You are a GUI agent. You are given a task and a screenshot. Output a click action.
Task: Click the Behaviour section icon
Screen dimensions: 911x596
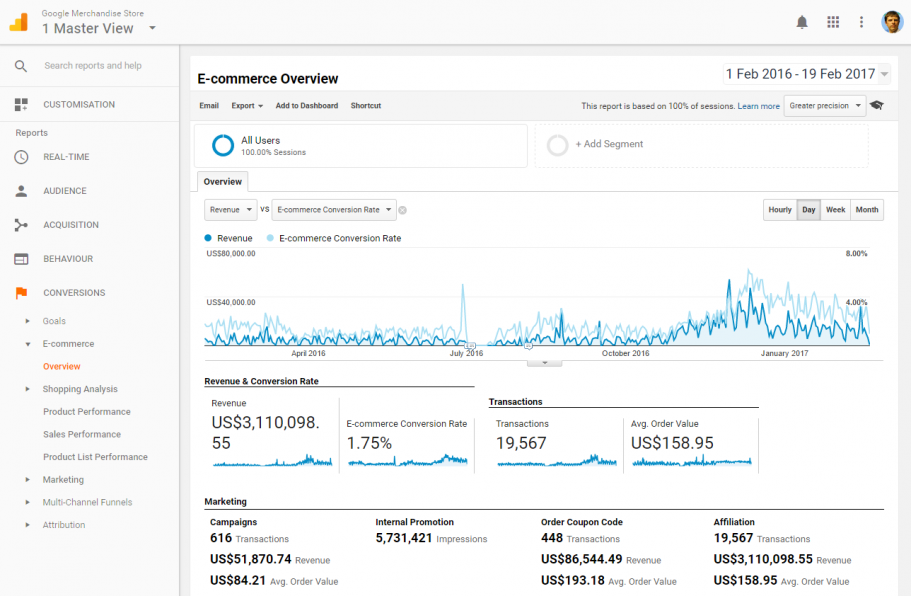[x=22, y=258]
